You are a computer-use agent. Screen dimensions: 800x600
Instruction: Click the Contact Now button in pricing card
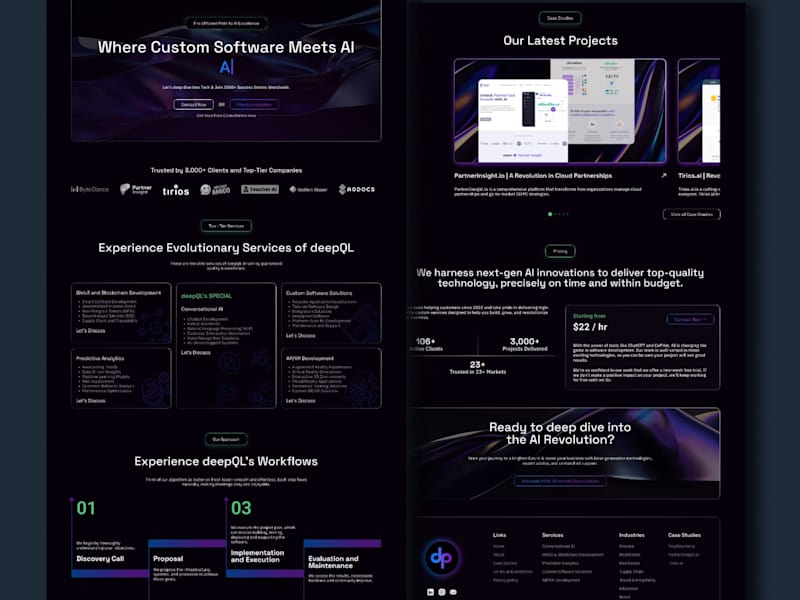(x=690, y=319)
